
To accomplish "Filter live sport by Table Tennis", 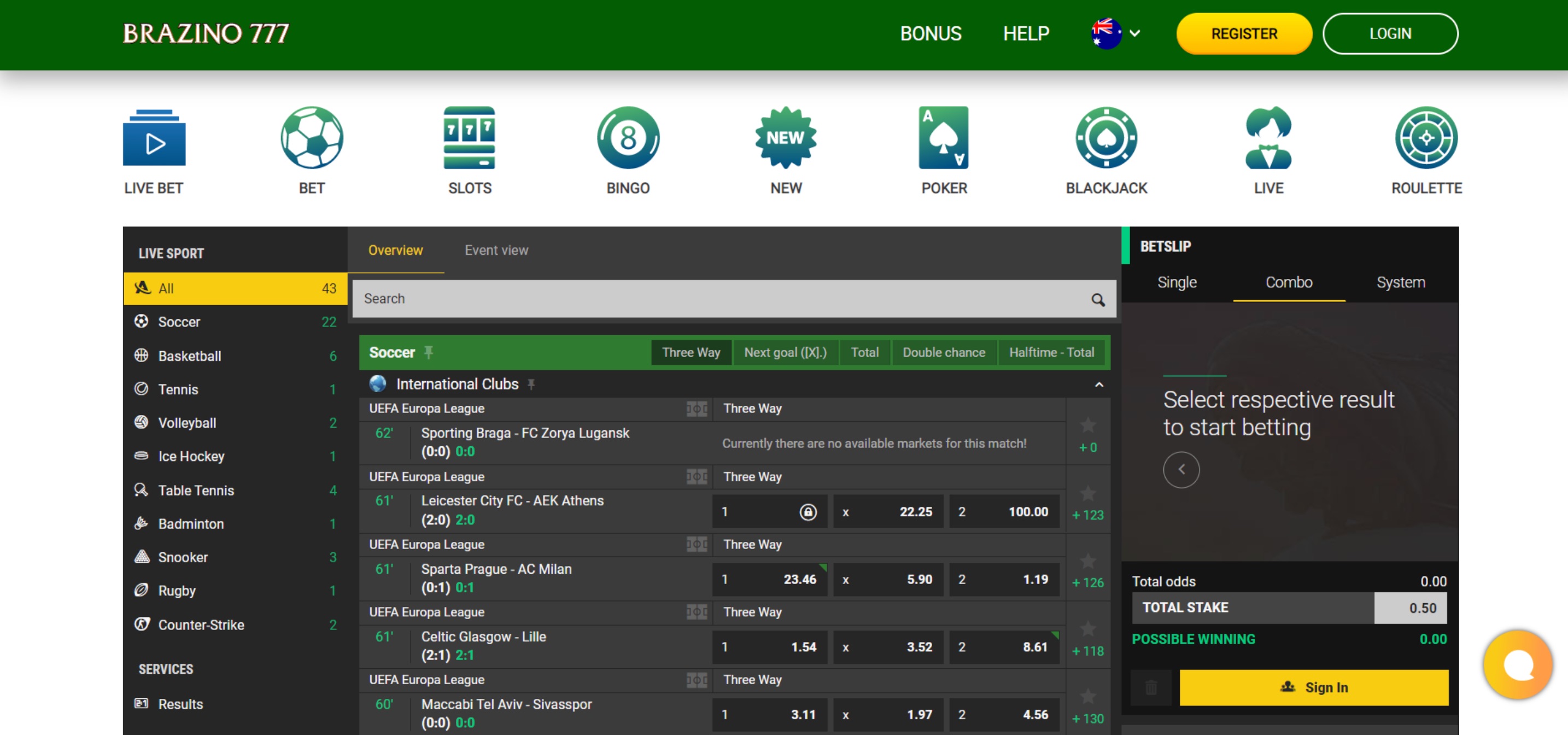I will [x=235, y=491].
